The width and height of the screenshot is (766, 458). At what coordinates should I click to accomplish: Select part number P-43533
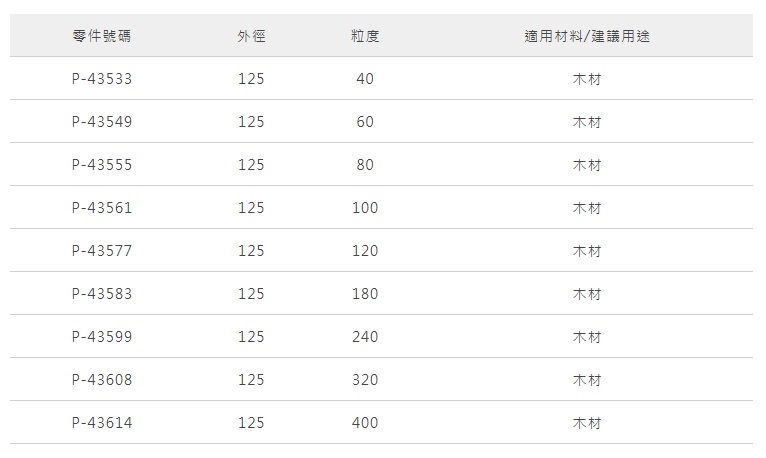(x=102, y=79)
